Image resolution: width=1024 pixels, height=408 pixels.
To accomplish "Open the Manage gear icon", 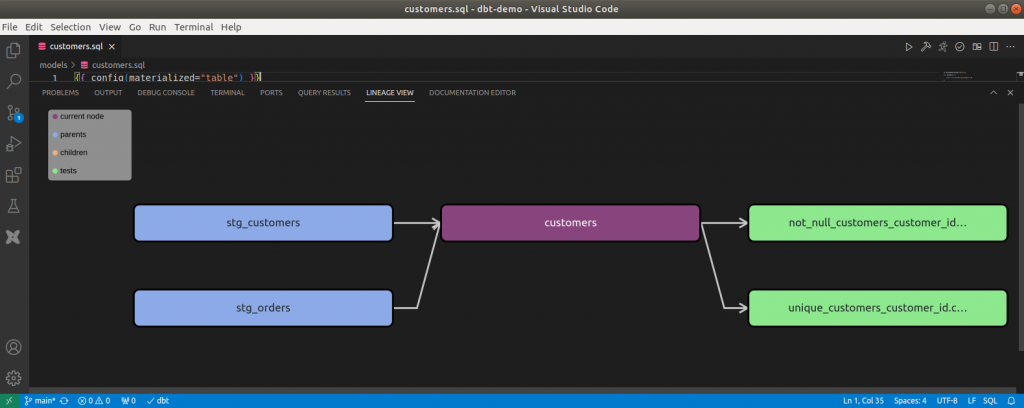I will tap(13, 377).
